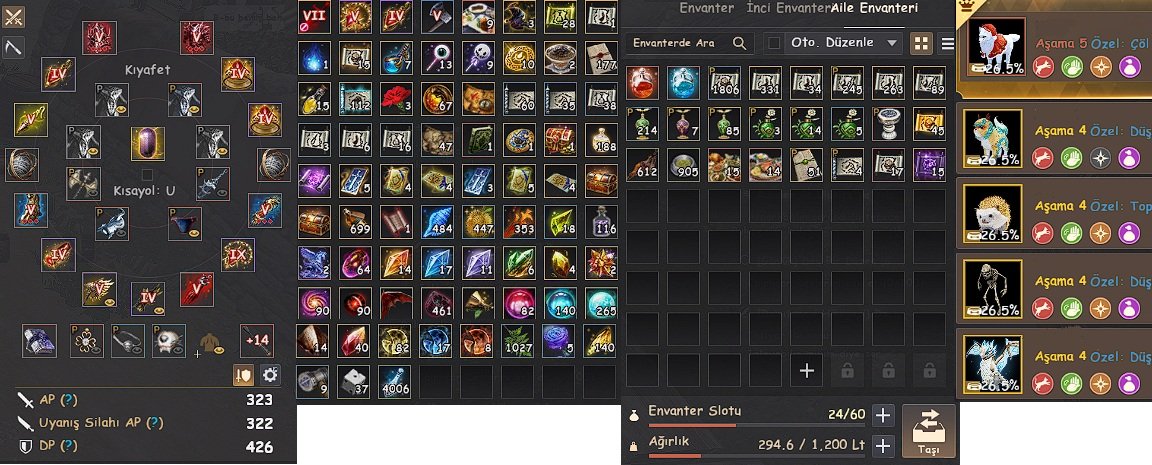The image size is (1152, 465).
Task: Select the red HP potion in the family inventory
Action: [643, 83]
